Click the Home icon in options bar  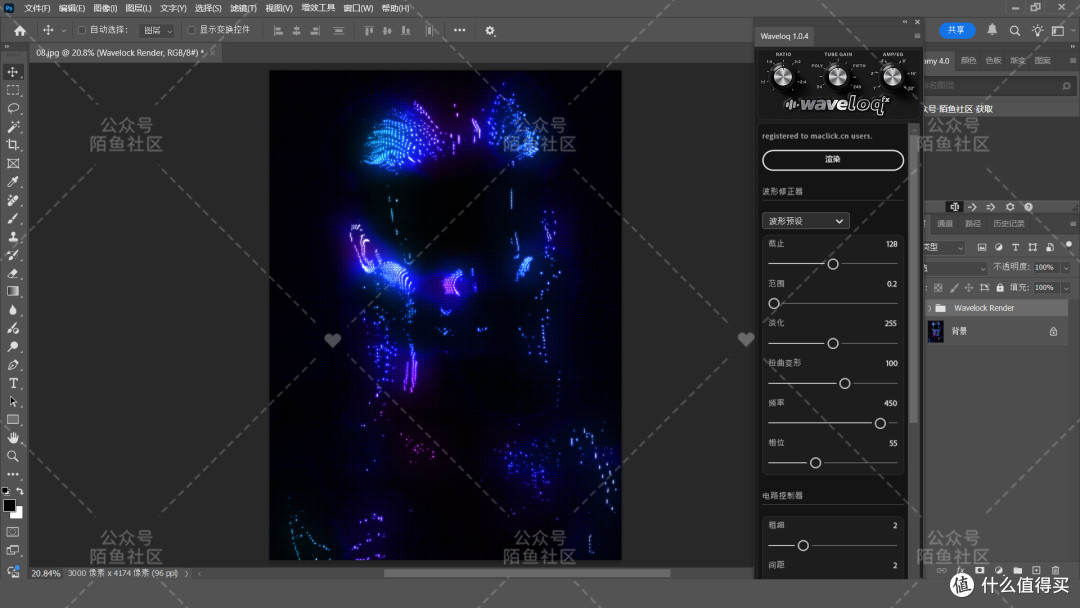pos(20,30)
